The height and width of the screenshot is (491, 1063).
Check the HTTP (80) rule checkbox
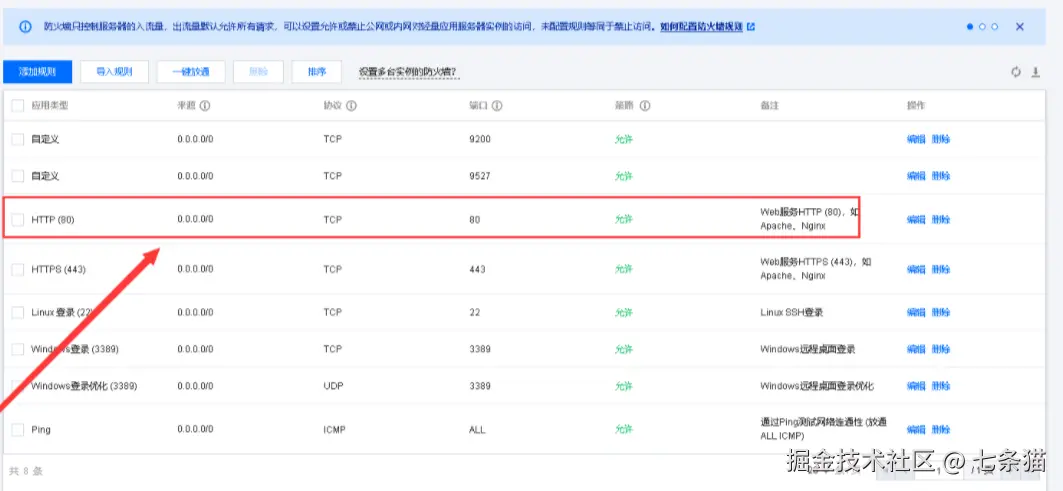pos(18,220)
